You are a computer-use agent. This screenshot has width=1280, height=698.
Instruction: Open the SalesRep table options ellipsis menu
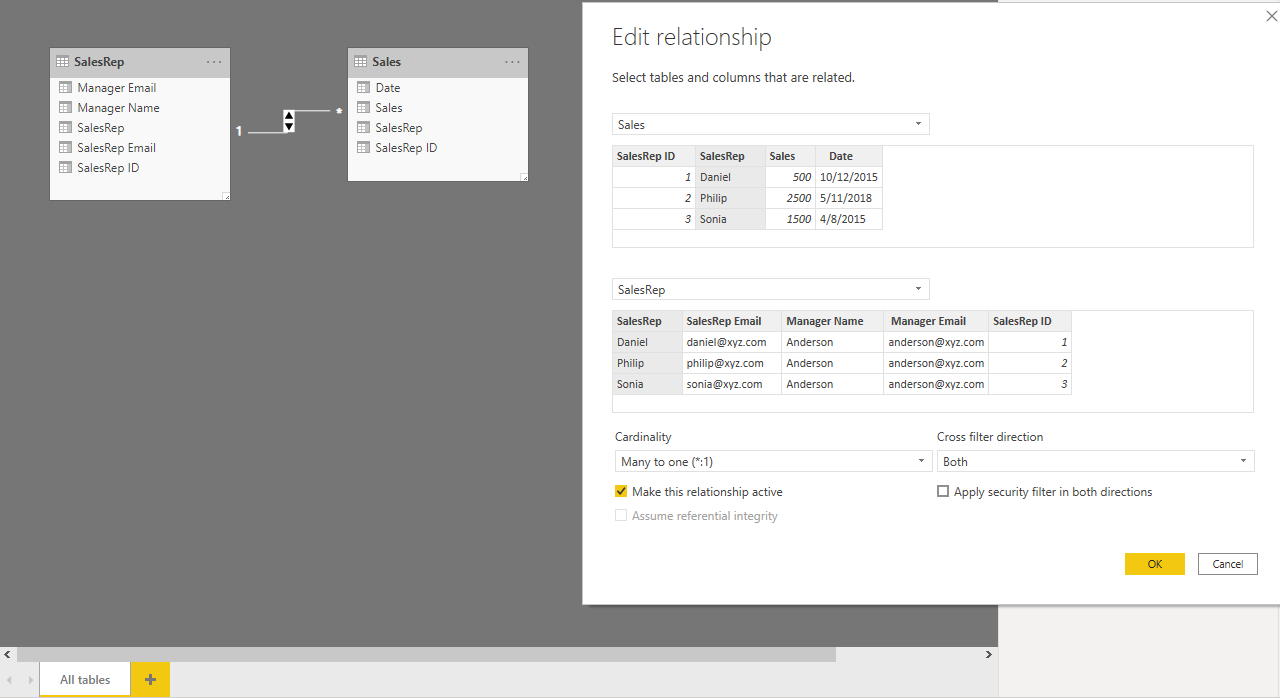(214, 62)
